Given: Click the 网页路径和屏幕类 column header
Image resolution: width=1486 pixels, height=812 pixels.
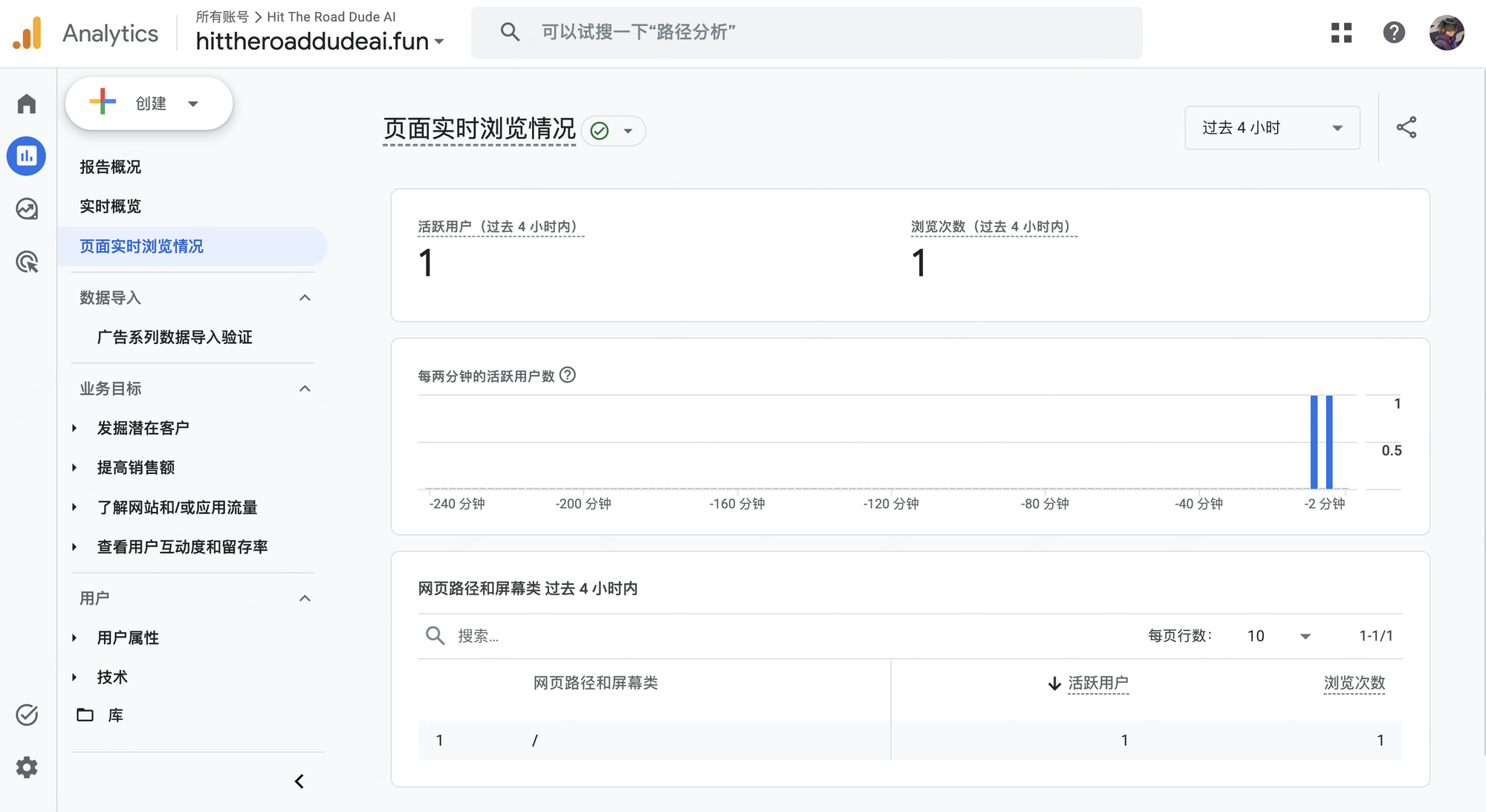Looking at the screenshot, I should (596, 683).
